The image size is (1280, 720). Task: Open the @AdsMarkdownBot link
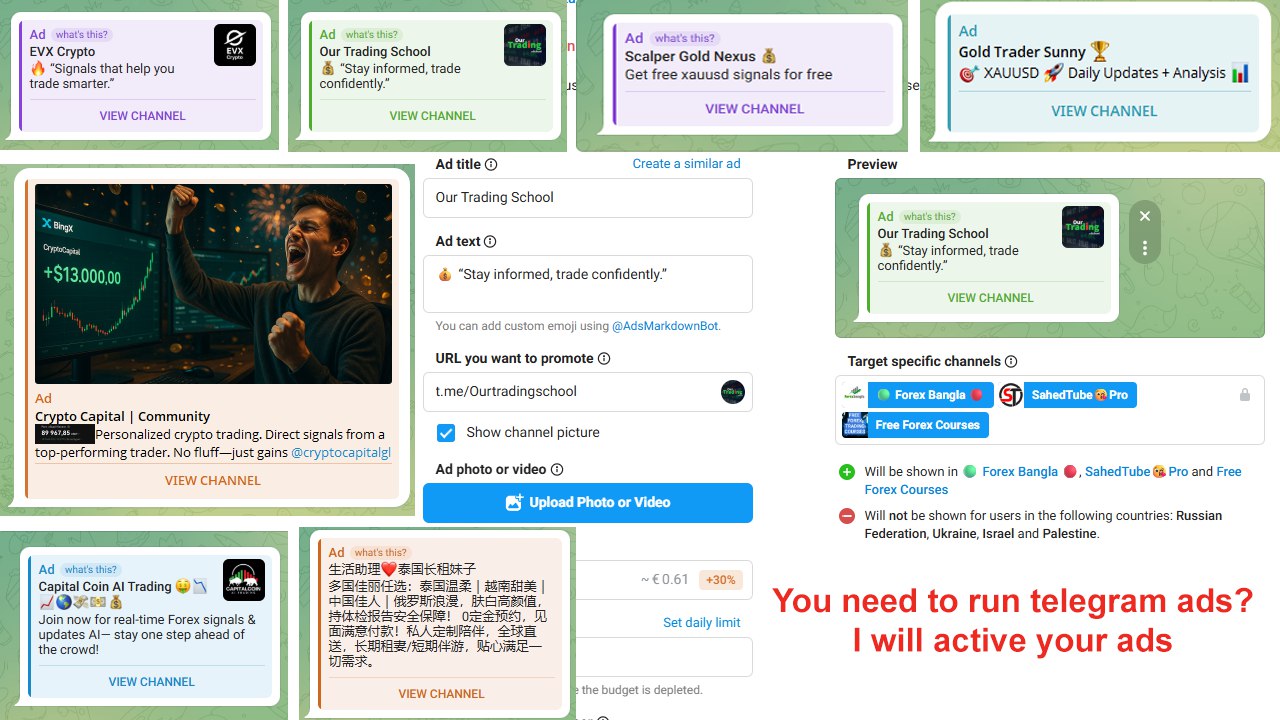pyautogui.click(x=665, y=326)
